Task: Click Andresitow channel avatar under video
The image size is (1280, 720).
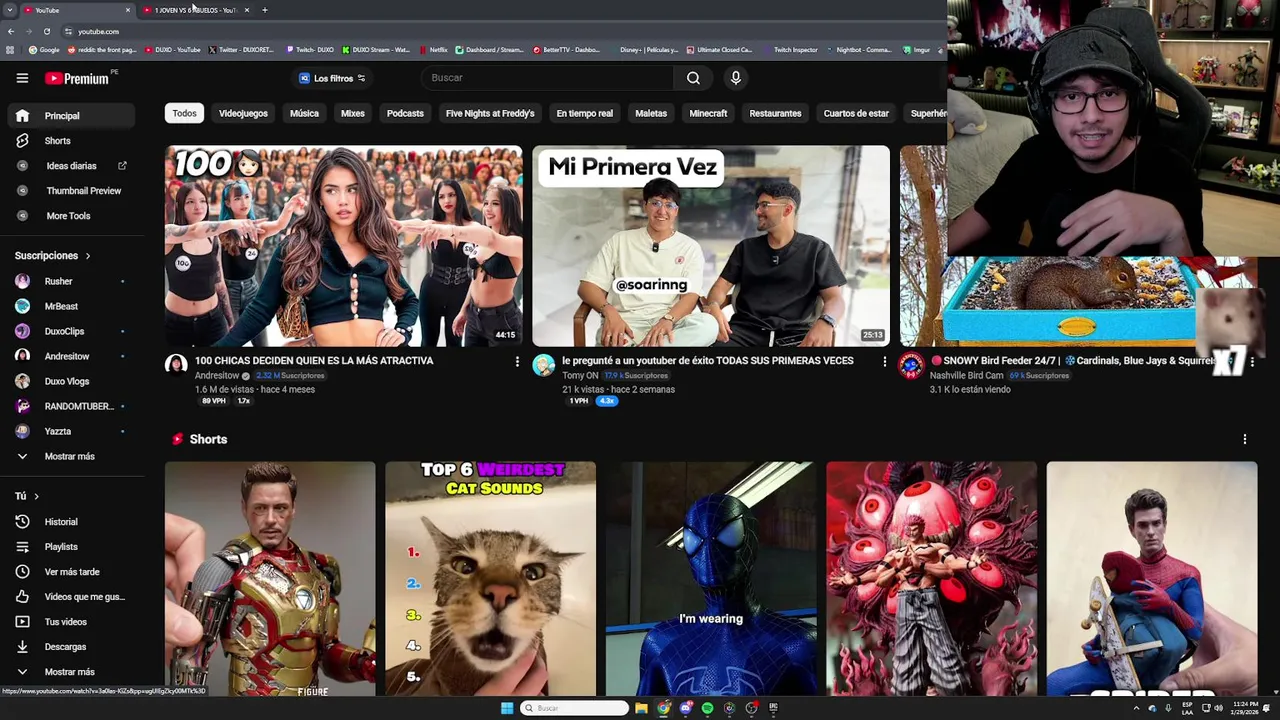Action: point(176,365)
